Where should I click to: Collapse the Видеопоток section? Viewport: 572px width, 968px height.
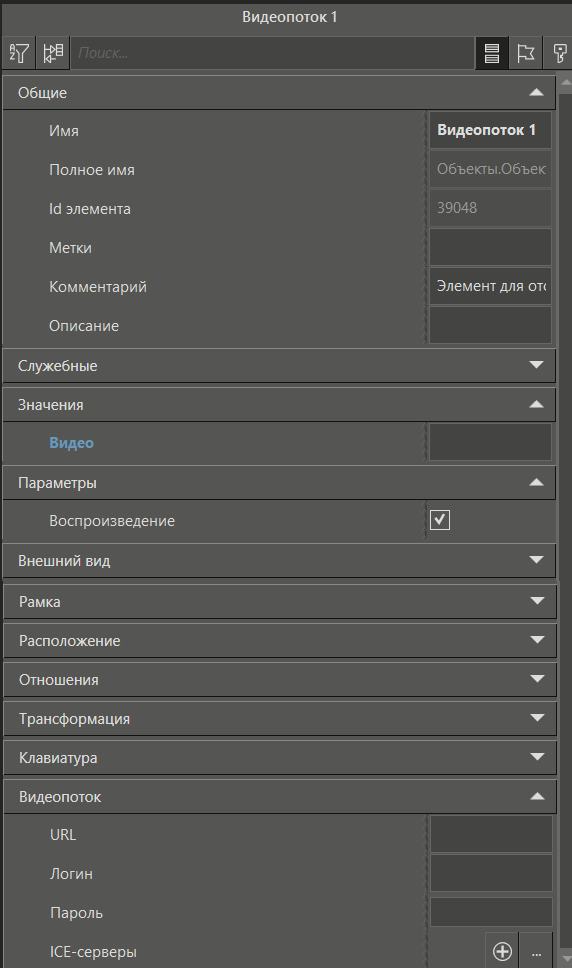pos(280,796)
